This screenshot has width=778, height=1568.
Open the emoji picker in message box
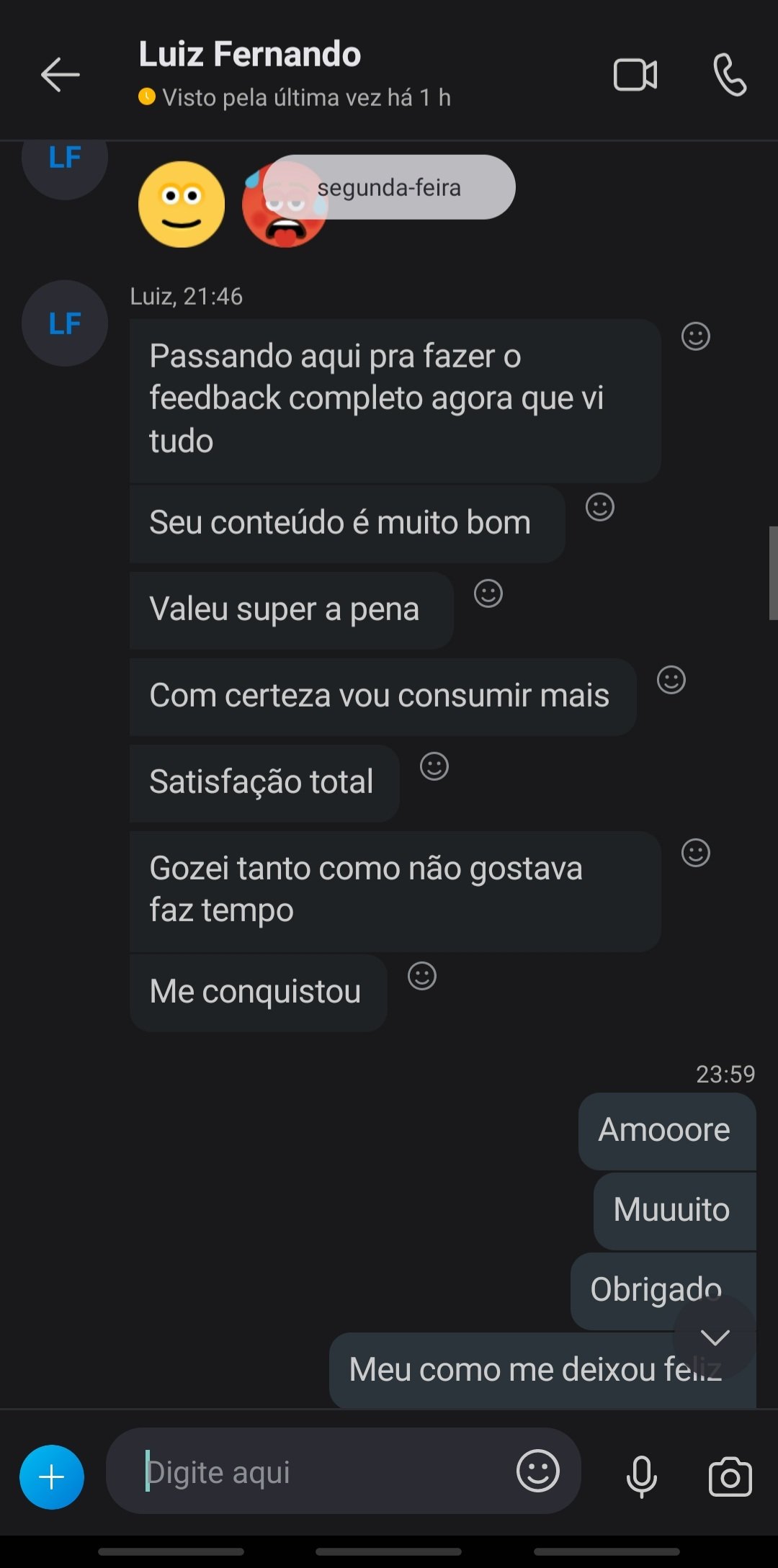click(537, 1471)
